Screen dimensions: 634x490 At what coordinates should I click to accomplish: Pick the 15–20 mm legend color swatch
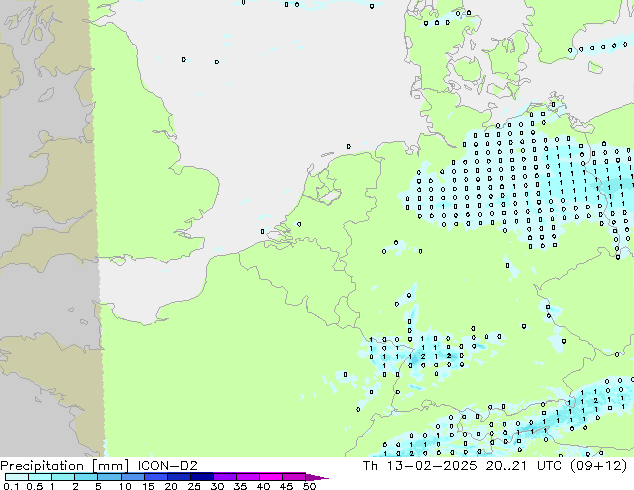(x=156, y=477)
